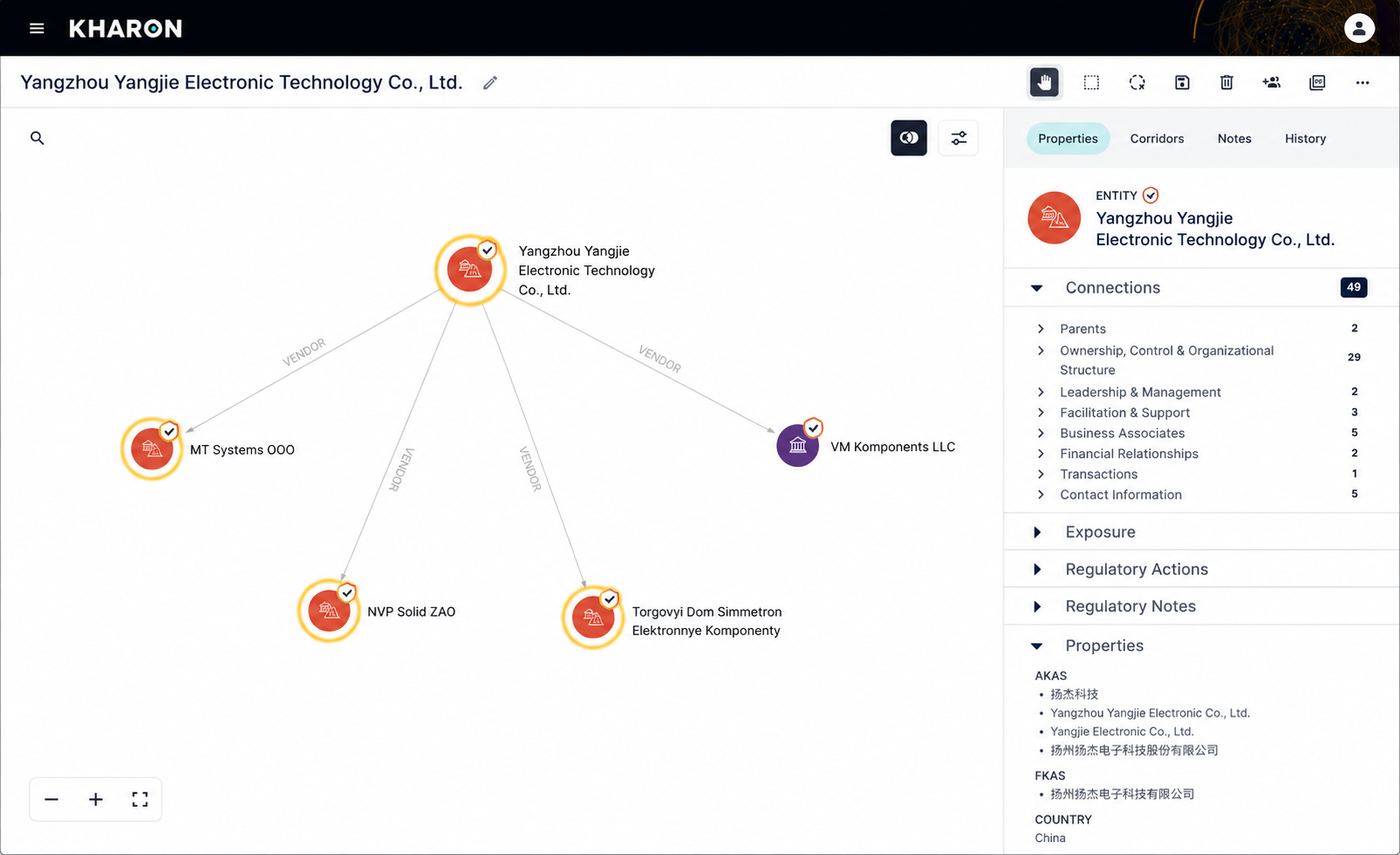Collapse the lower Properties section
The image size is (1400, 855).
(1037, 646)
